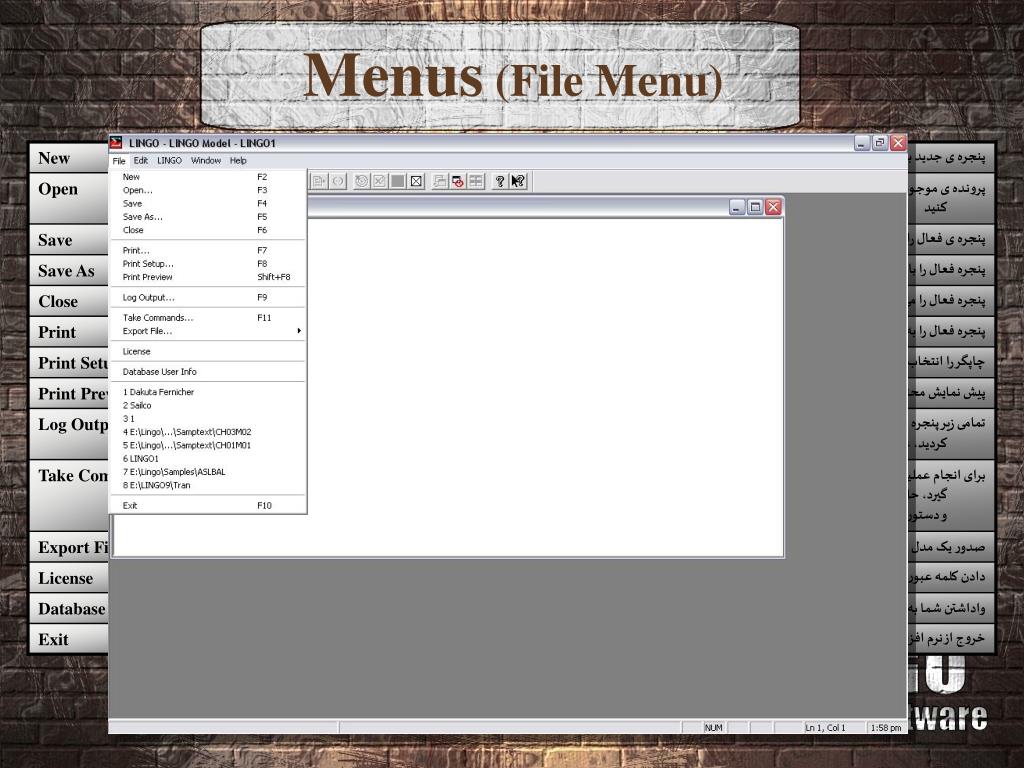1024x768 pixels.
Task: Click the 'Exit' label in slide sidebar
Action: [x=53, y=639]
